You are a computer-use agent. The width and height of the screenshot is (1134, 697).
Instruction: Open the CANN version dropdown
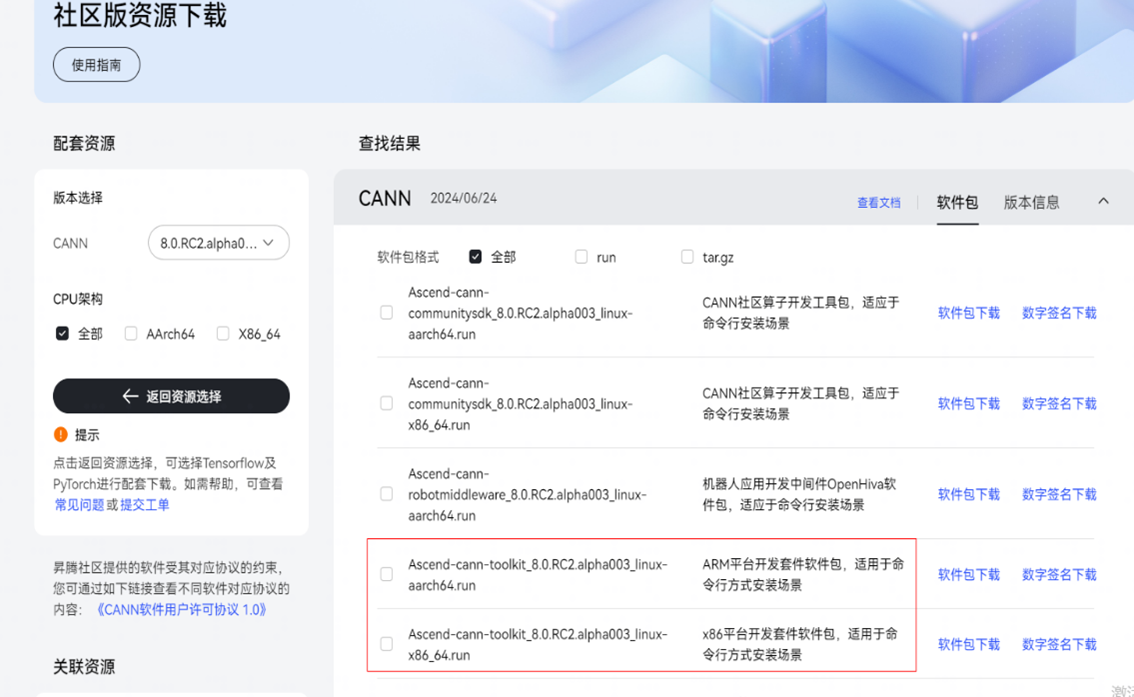point(218,243)
